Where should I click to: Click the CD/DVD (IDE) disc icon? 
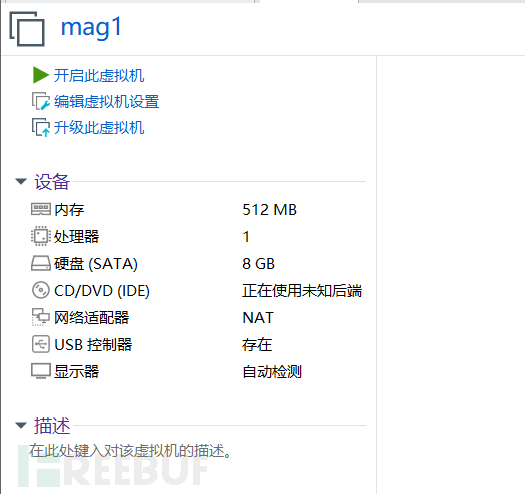click(x=41, y=290)
